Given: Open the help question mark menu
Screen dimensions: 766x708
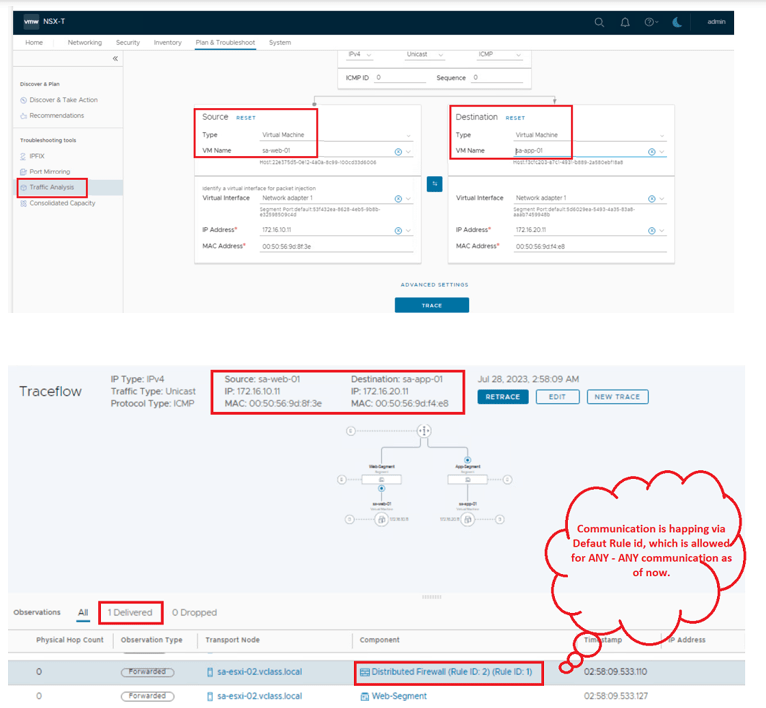Looking at the screenshot, I should pos(652,21).
